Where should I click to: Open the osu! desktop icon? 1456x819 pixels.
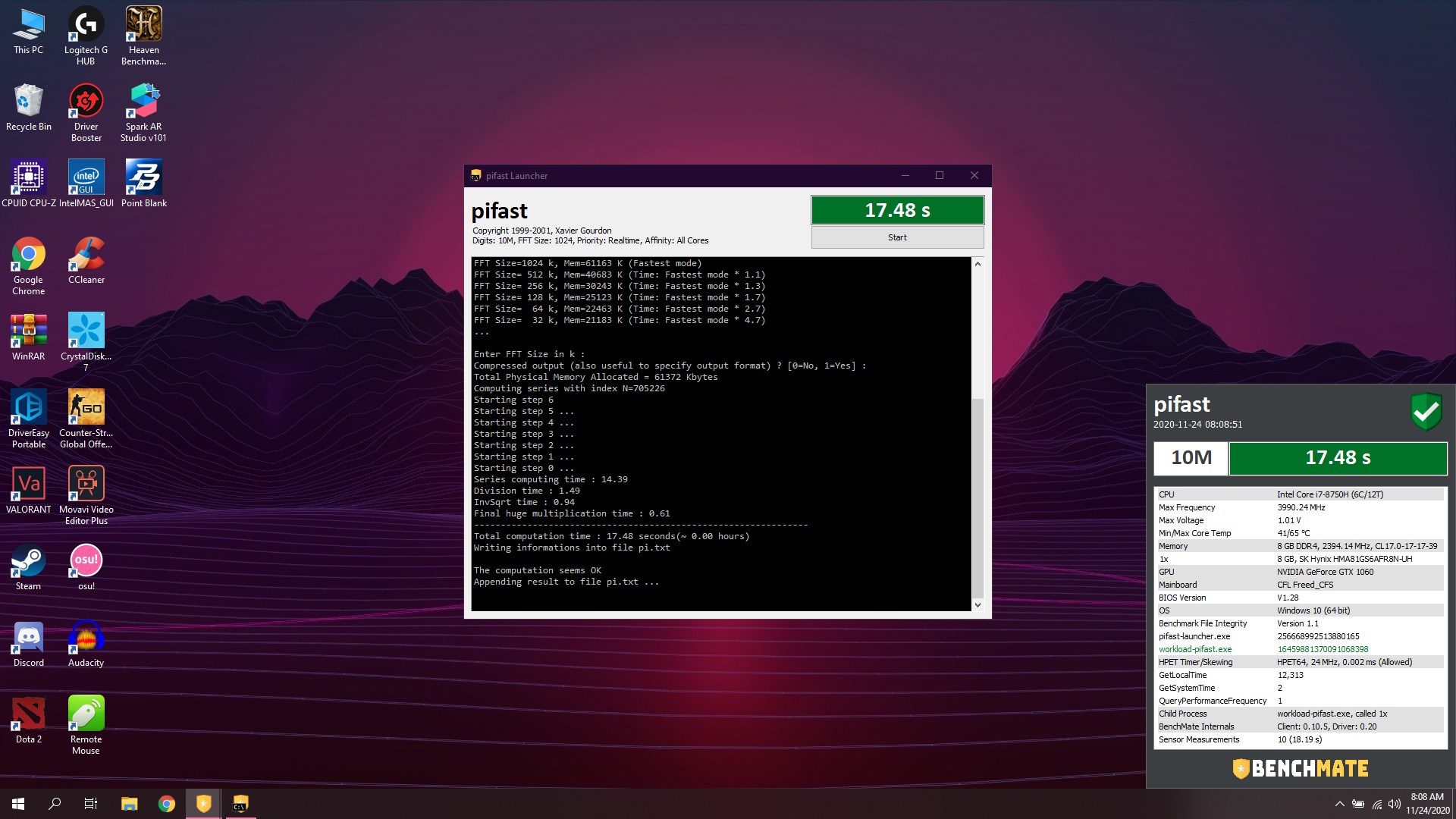[x=86, y=567]
